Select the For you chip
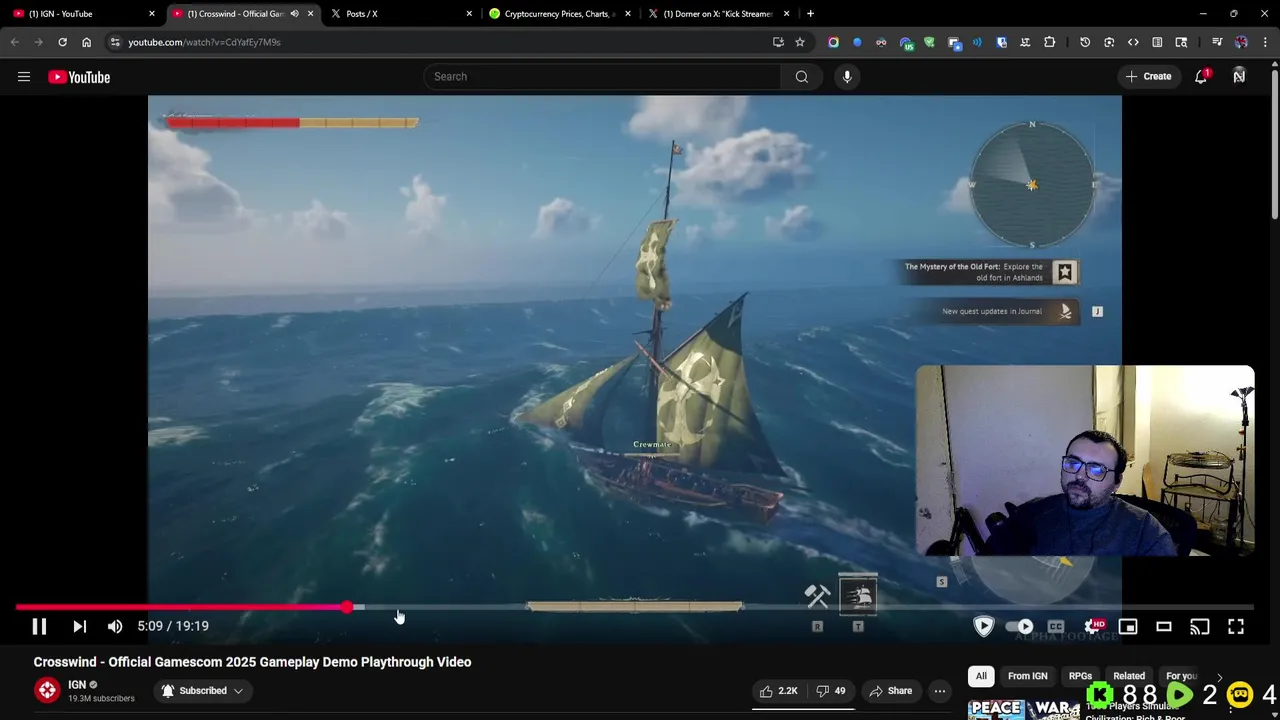1280x720 pixels. tap(1181, 676)
